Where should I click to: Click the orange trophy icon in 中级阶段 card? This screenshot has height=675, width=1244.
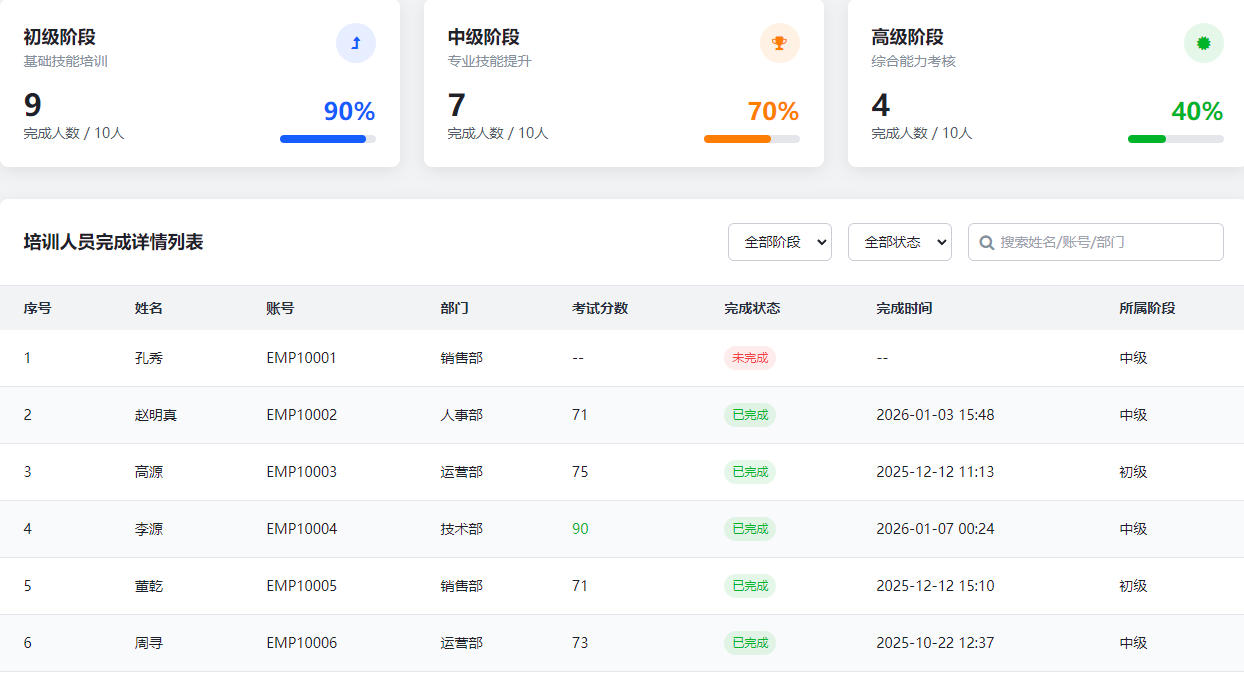click(779, 43)
